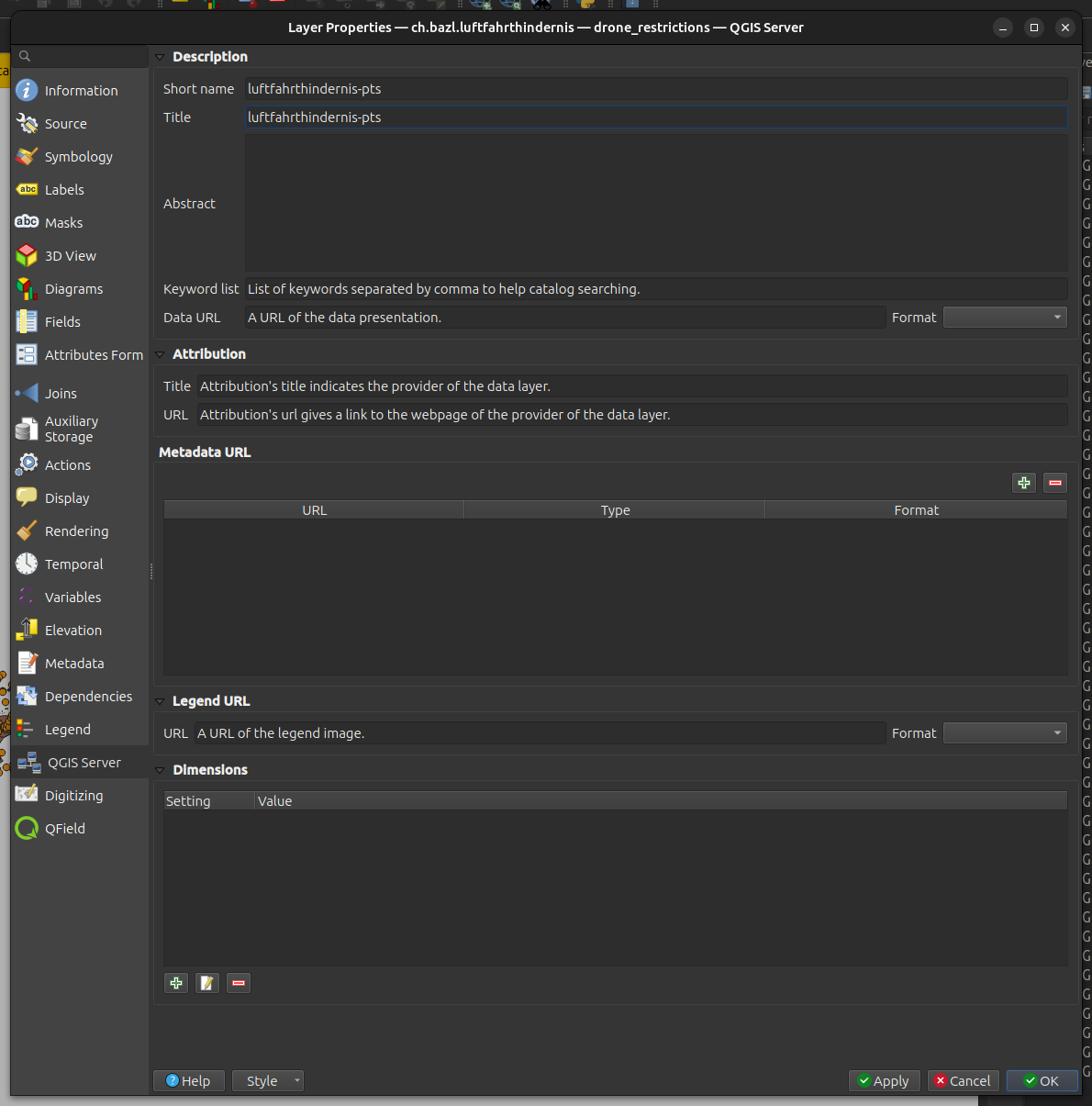Remove the selected dimension
This screenshot has height=1106, width=1092.
click(x=239, y=983)
